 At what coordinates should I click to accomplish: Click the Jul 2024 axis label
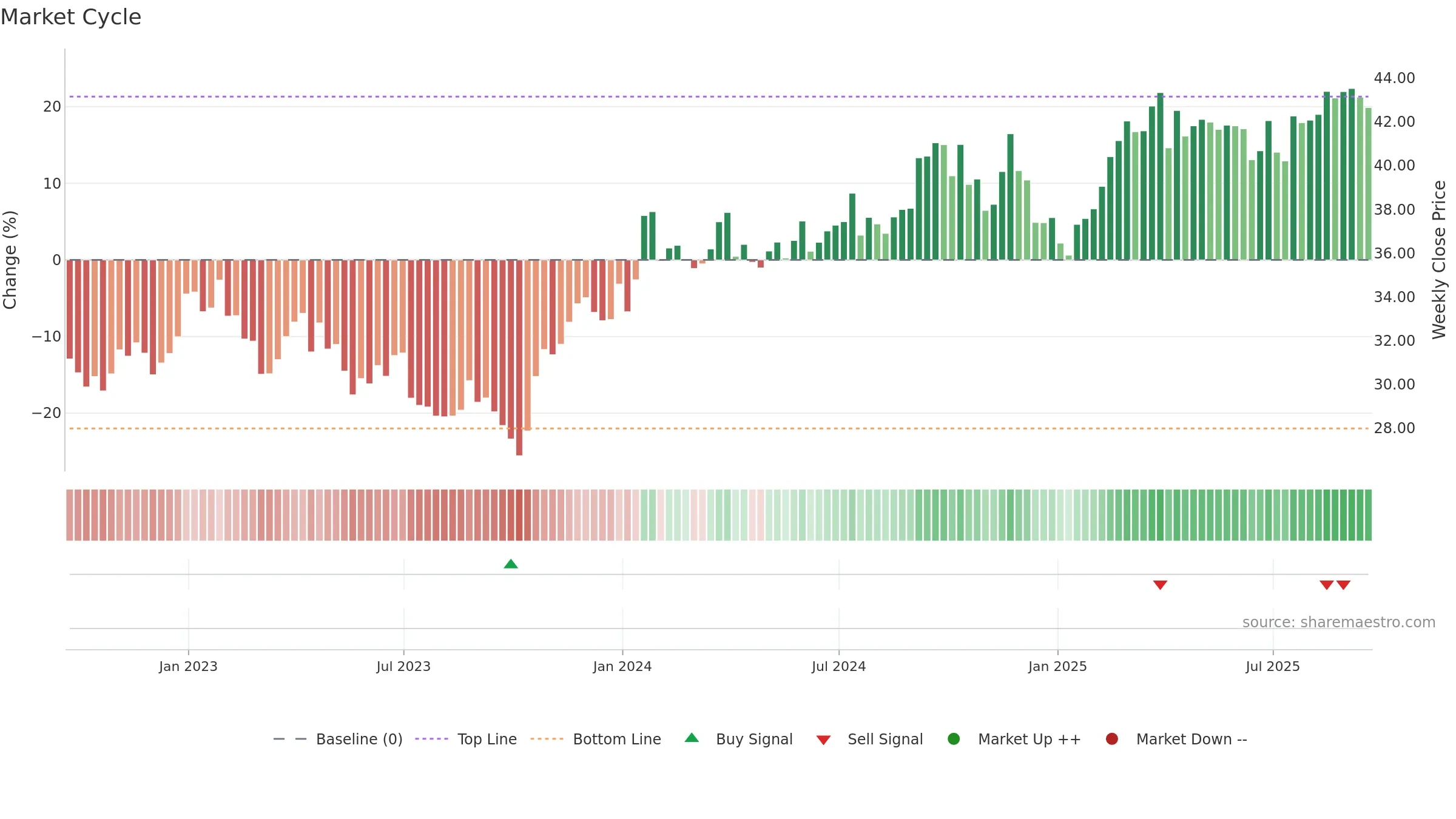[839, 666]
